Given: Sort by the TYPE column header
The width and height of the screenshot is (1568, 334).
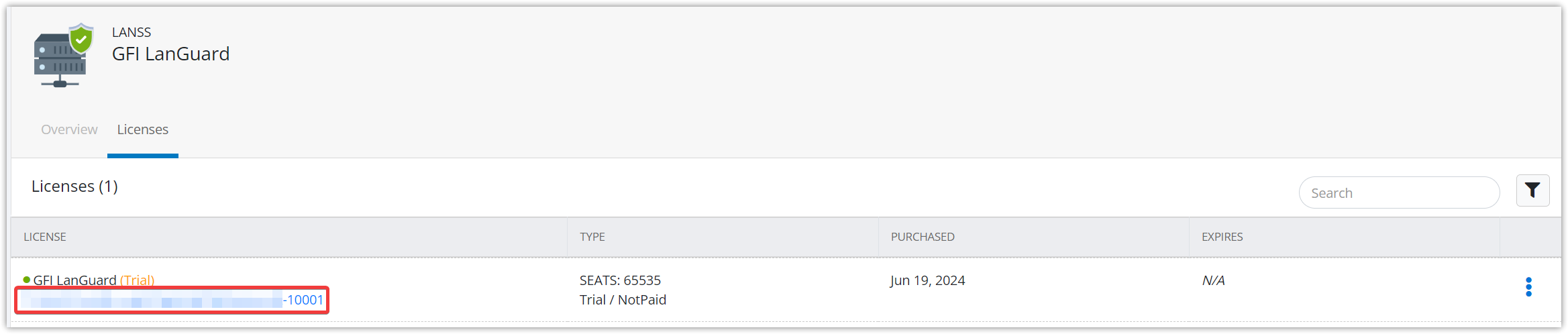Looking at the screenshot, I should tap(592, 237).
